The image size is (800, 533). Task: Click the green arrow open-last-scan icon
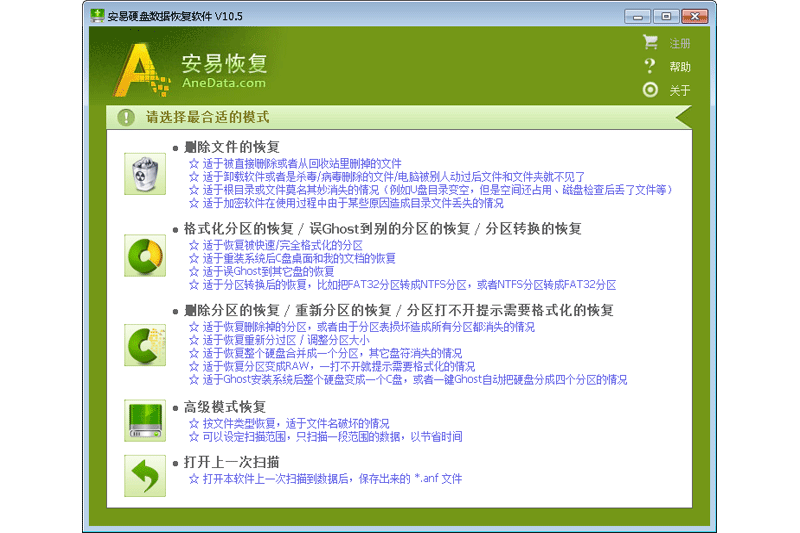coord(145,476)
